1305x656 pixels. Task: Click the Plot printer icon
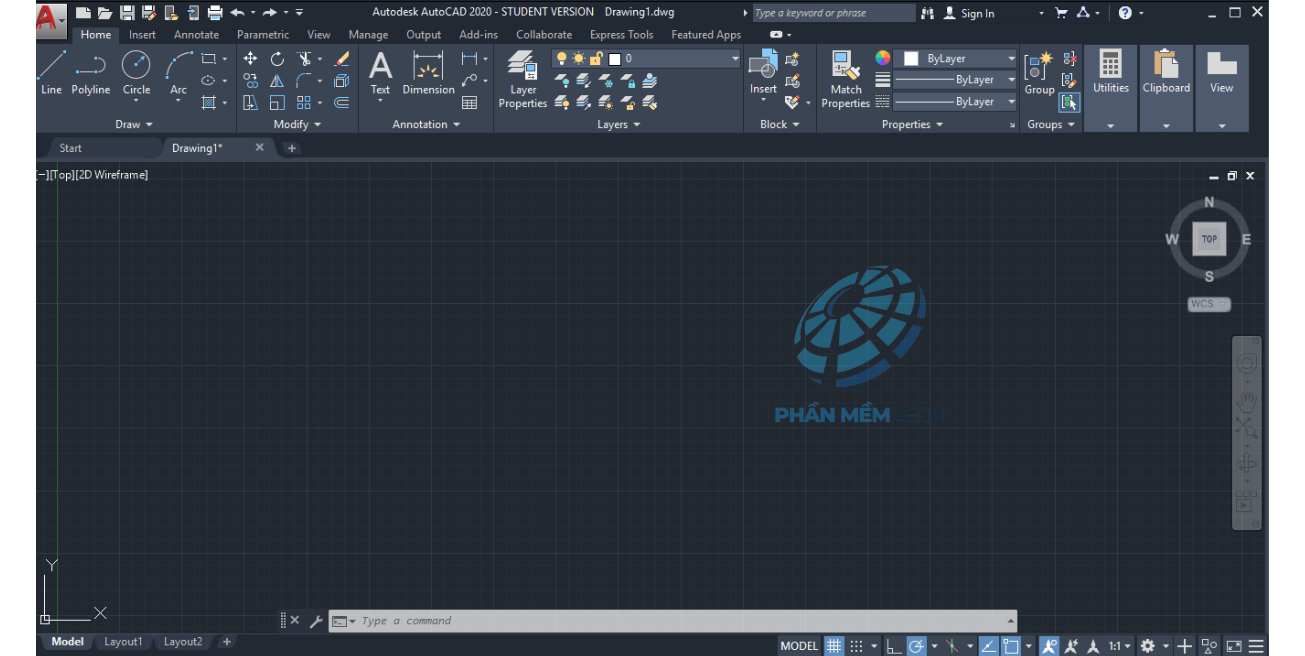coord(214,13)
